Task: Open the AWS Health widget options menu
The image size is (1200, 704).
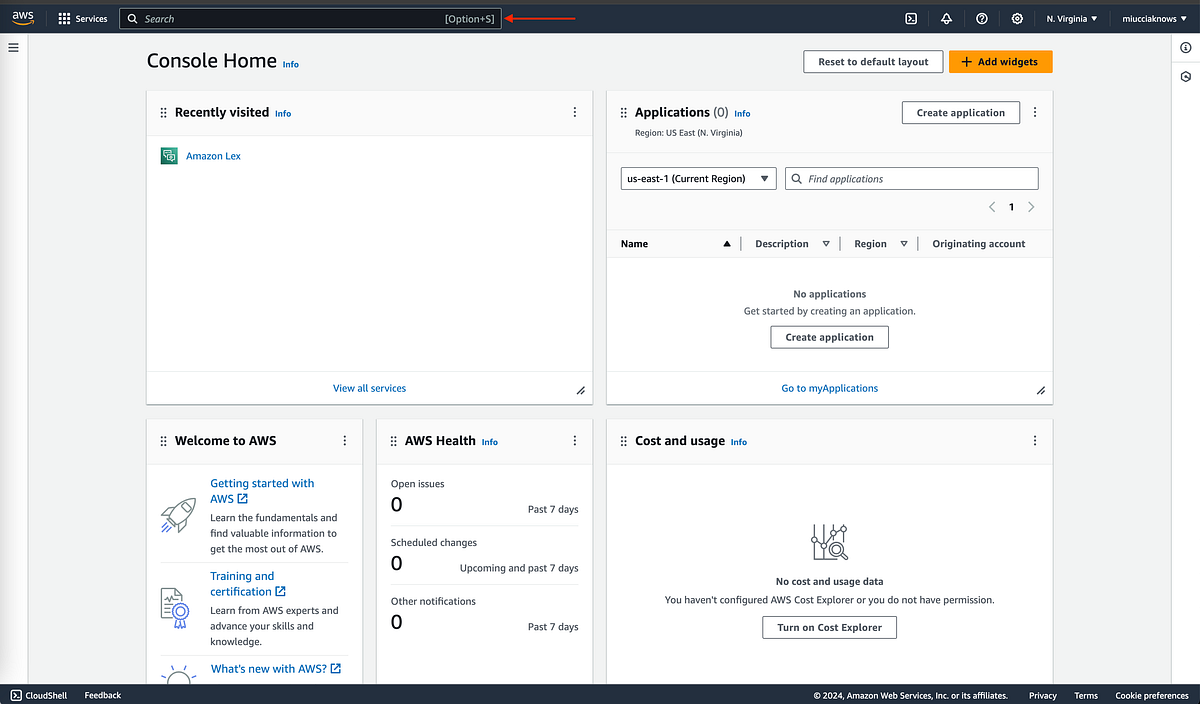Action: pyautogui.click(x=574, y=440)
